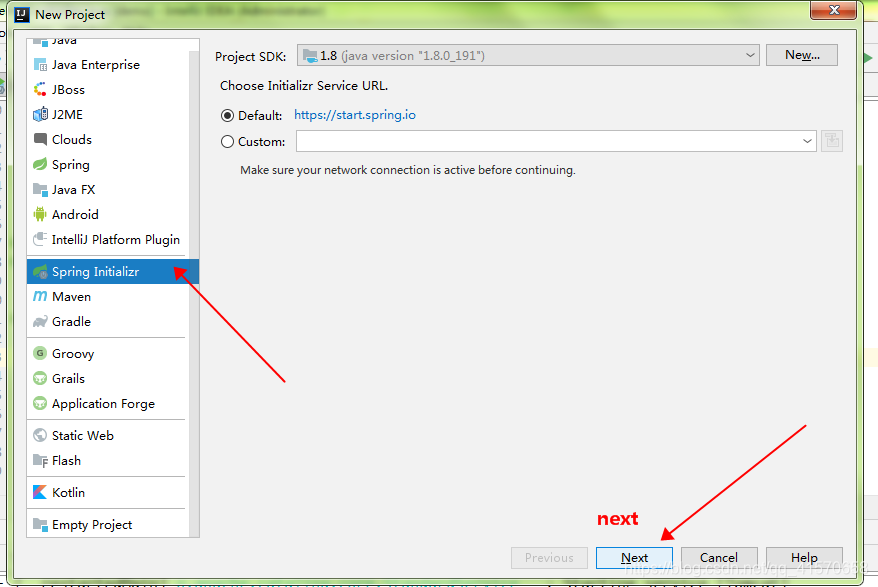Click the Groovy G icon
The image size is (878, 587).
(x=40, y=353)
